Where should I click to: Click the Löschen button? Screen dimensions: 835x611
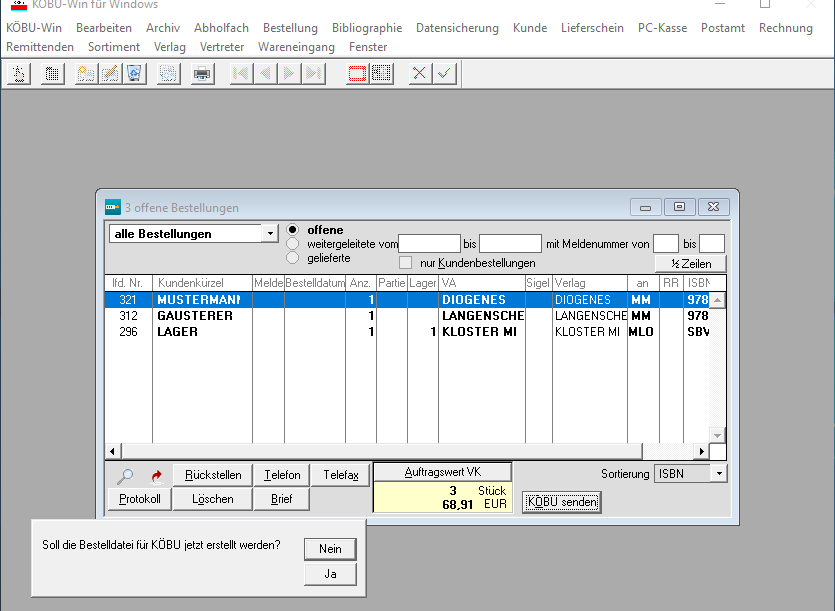click(x=213, y=499)
